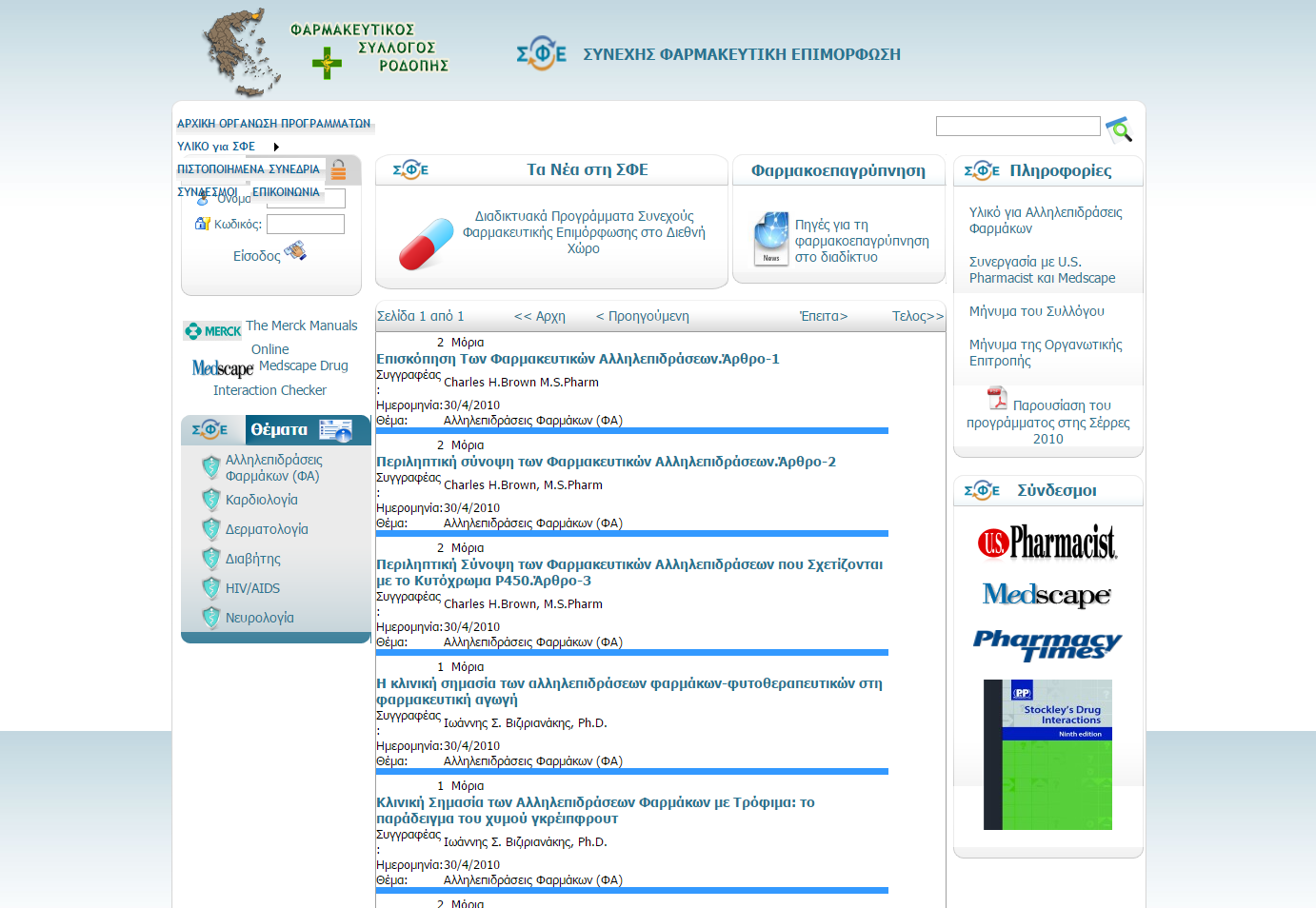Open article on γκρέιπφρουτ food interactions
This screenshot has width=1316, height=908.
tap(595, 810)
